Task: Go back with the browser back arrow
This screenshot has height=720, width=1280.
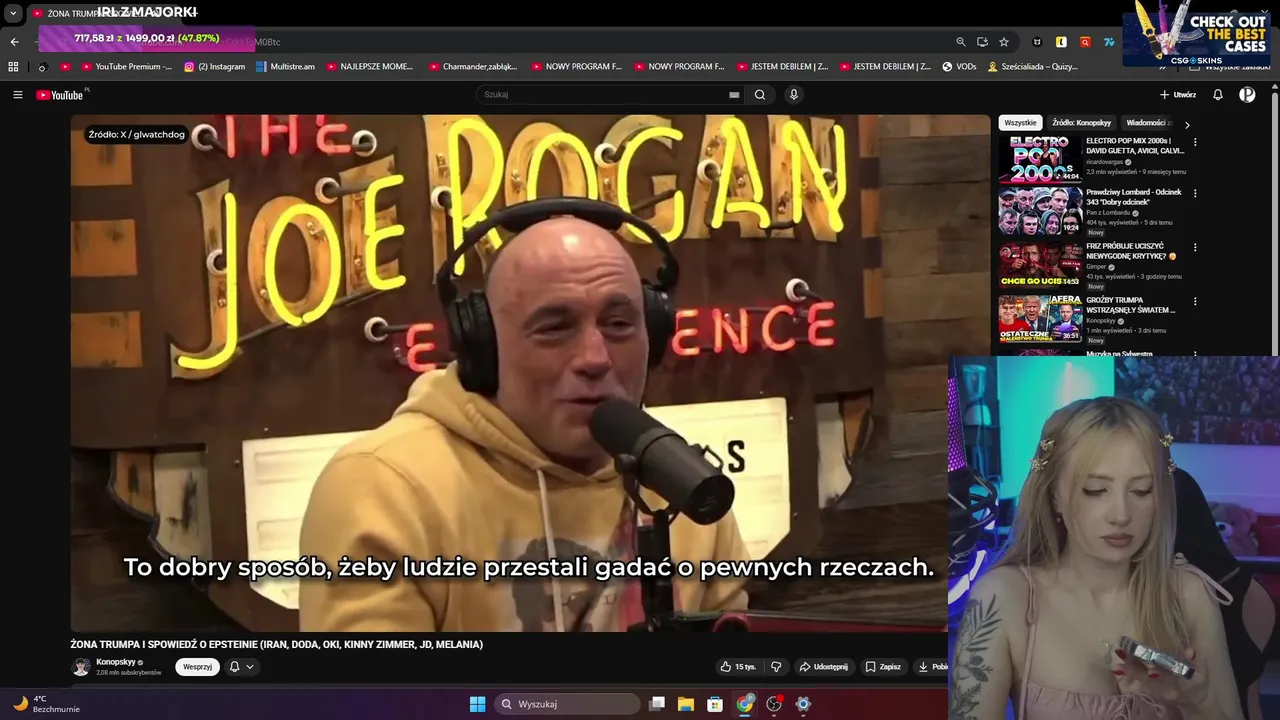Action: 14,42
